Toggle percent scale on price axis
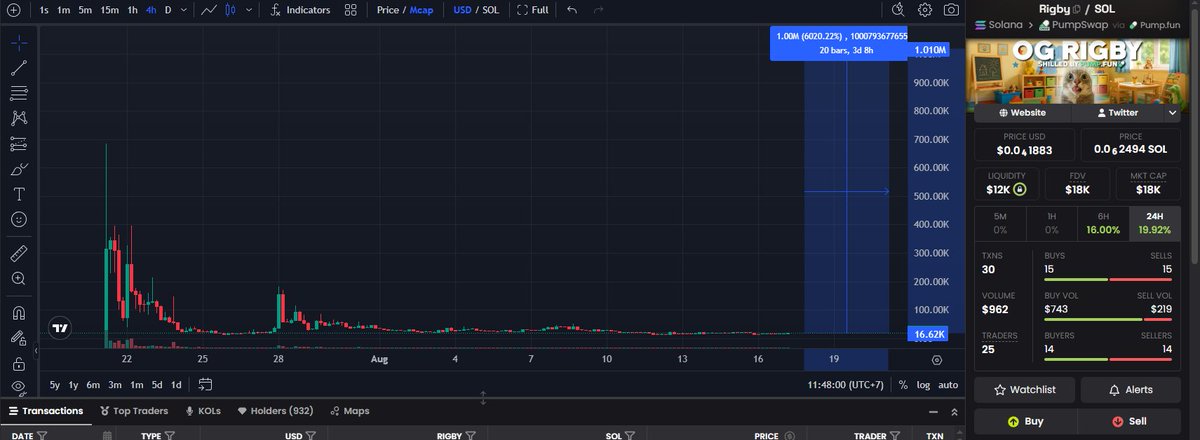This screenshot has height=440, width=1200. (x=903, y=385)
